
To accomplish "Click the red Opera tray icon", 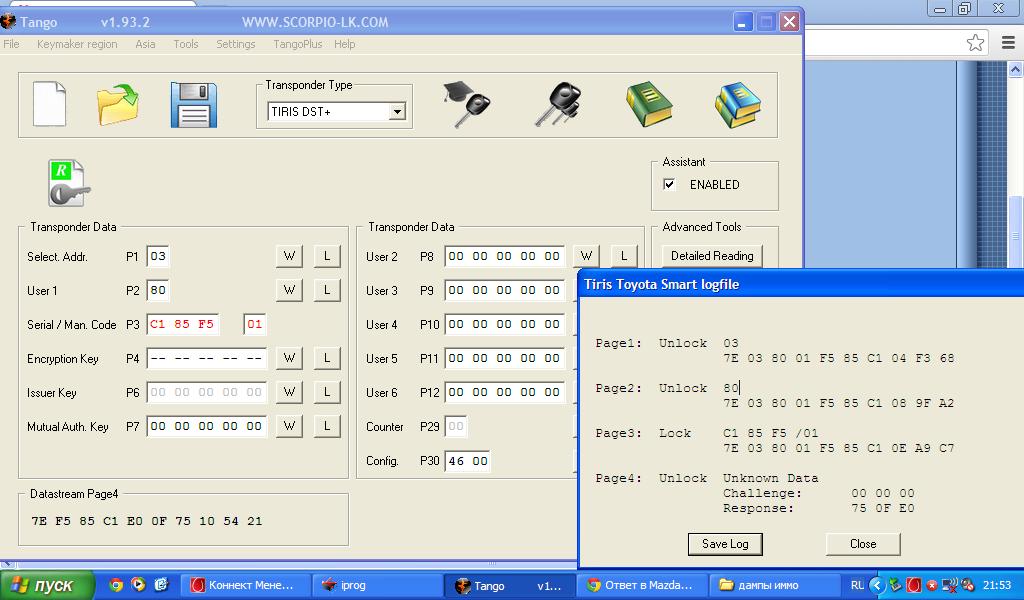I will click(914, 585).
